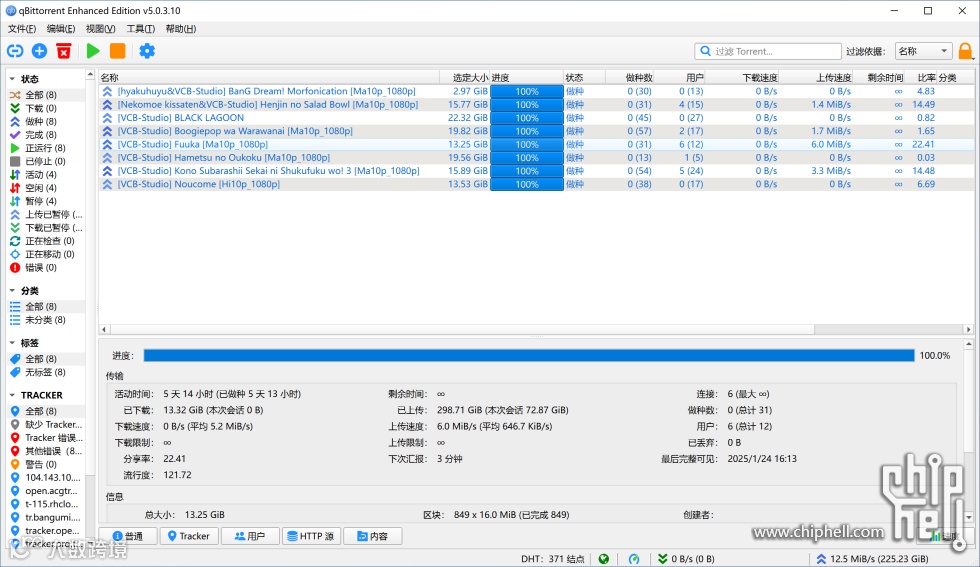980x567 pixels.
Task: Open the 视图(V) menu
Action: coord(100,29)
